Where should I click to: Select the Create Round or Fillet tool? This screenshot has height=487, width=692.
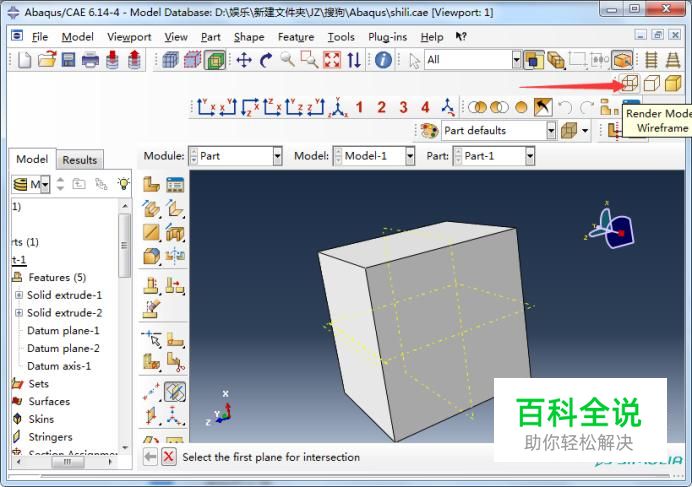click(151, 257)
